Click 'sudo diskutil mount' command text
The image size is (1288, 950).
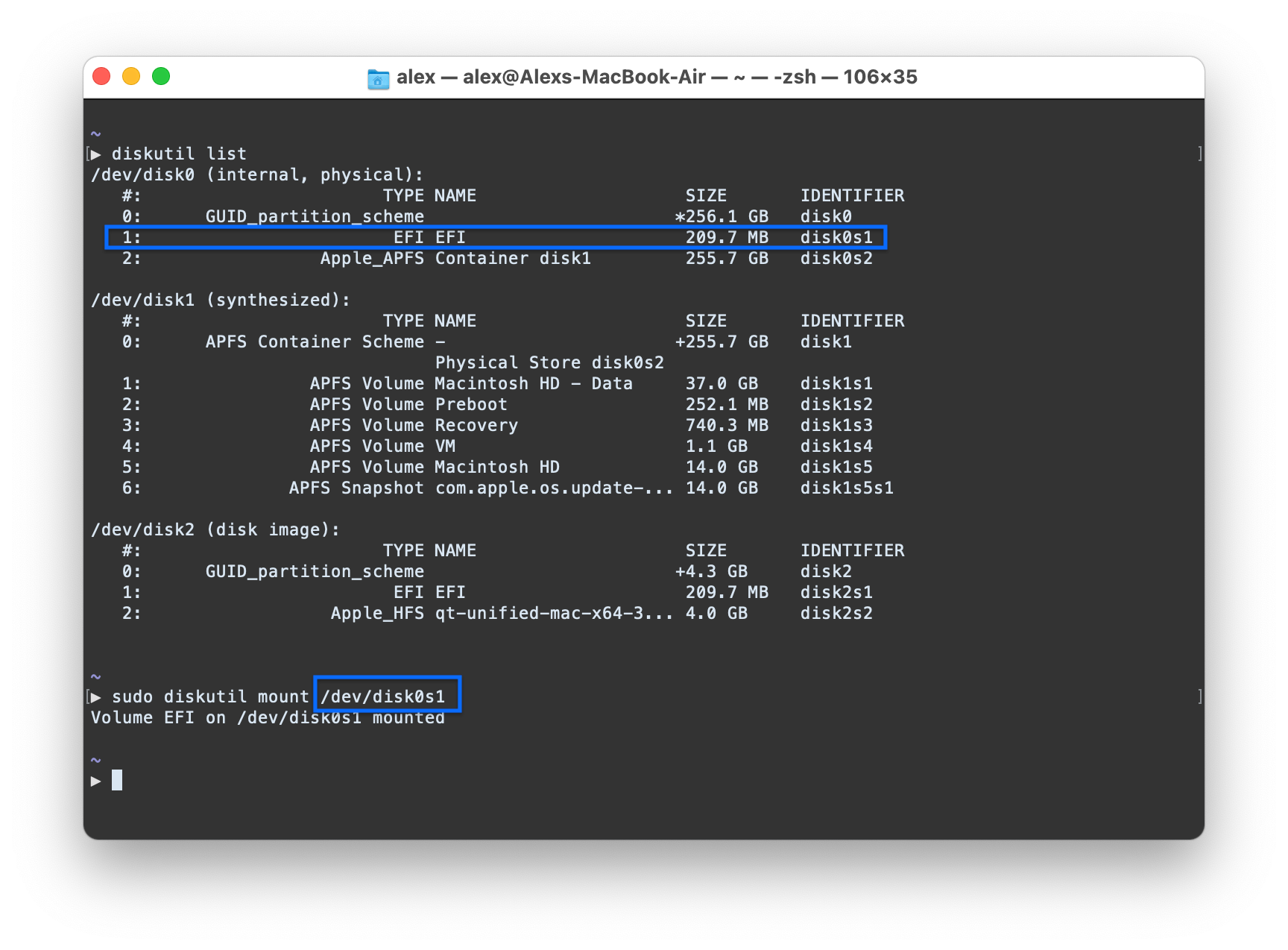210,696
